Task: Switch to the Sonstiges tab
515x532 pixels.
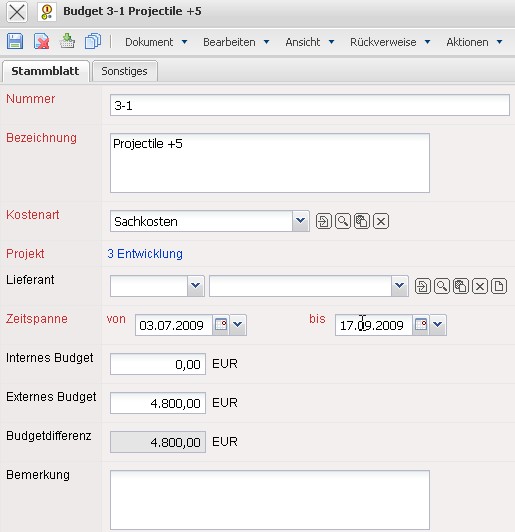Action: 125,71
